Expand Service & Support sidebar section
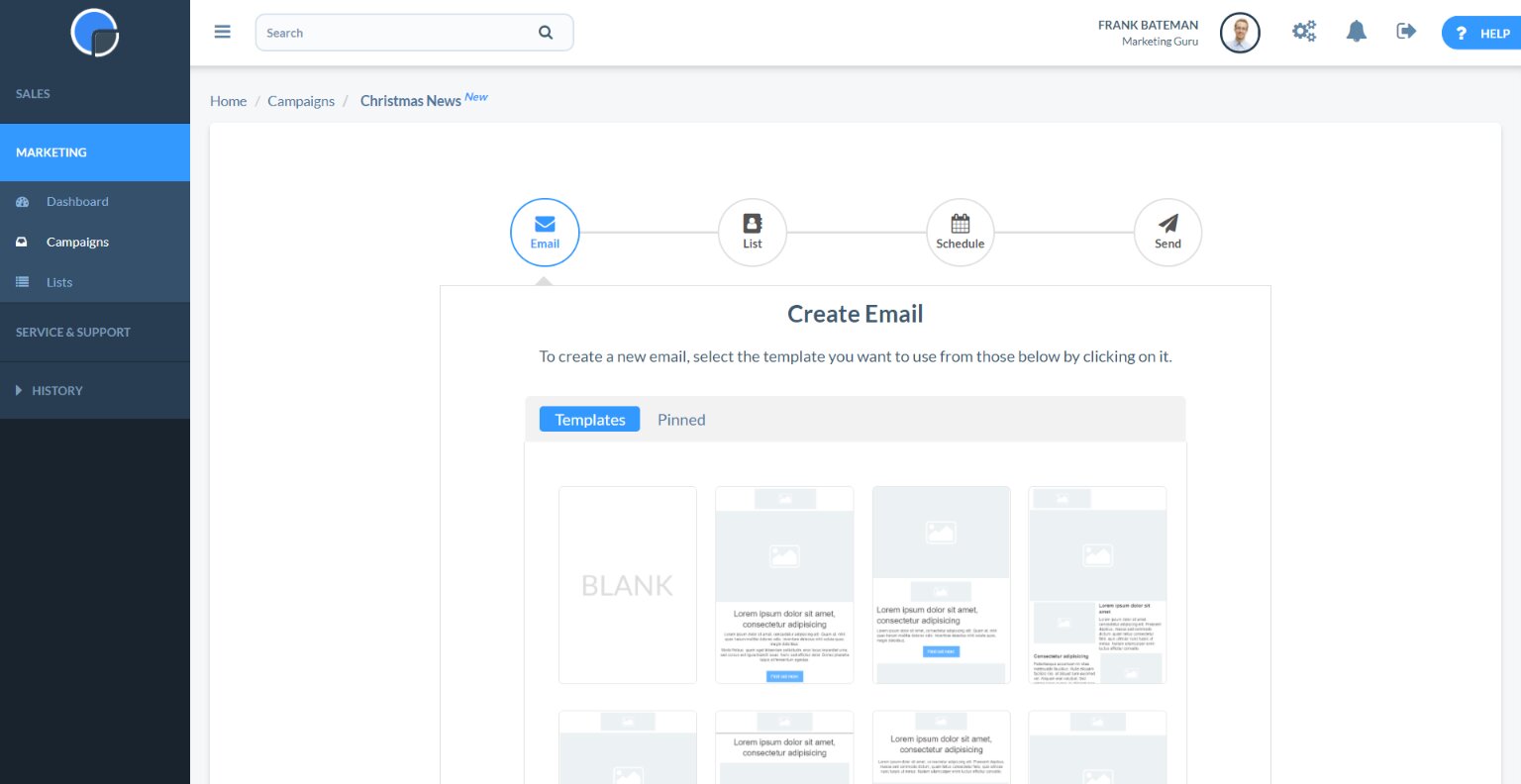The image size is (1521, 784). pos(73,333)
